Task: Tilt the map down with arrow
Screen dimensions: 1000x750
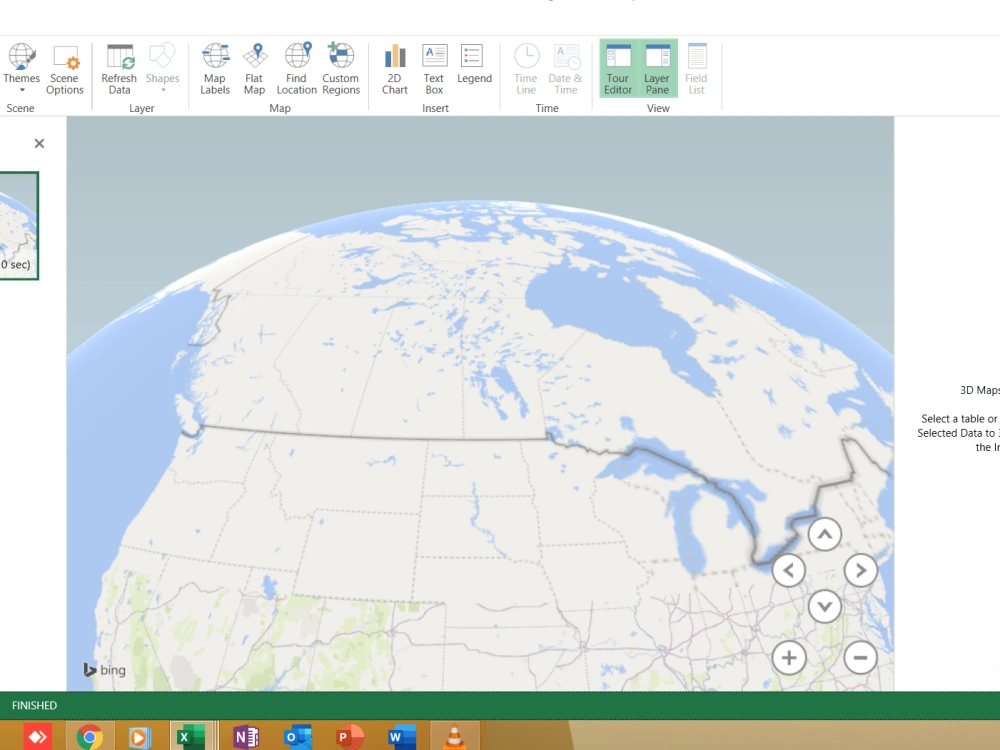Action: point(825,606)
